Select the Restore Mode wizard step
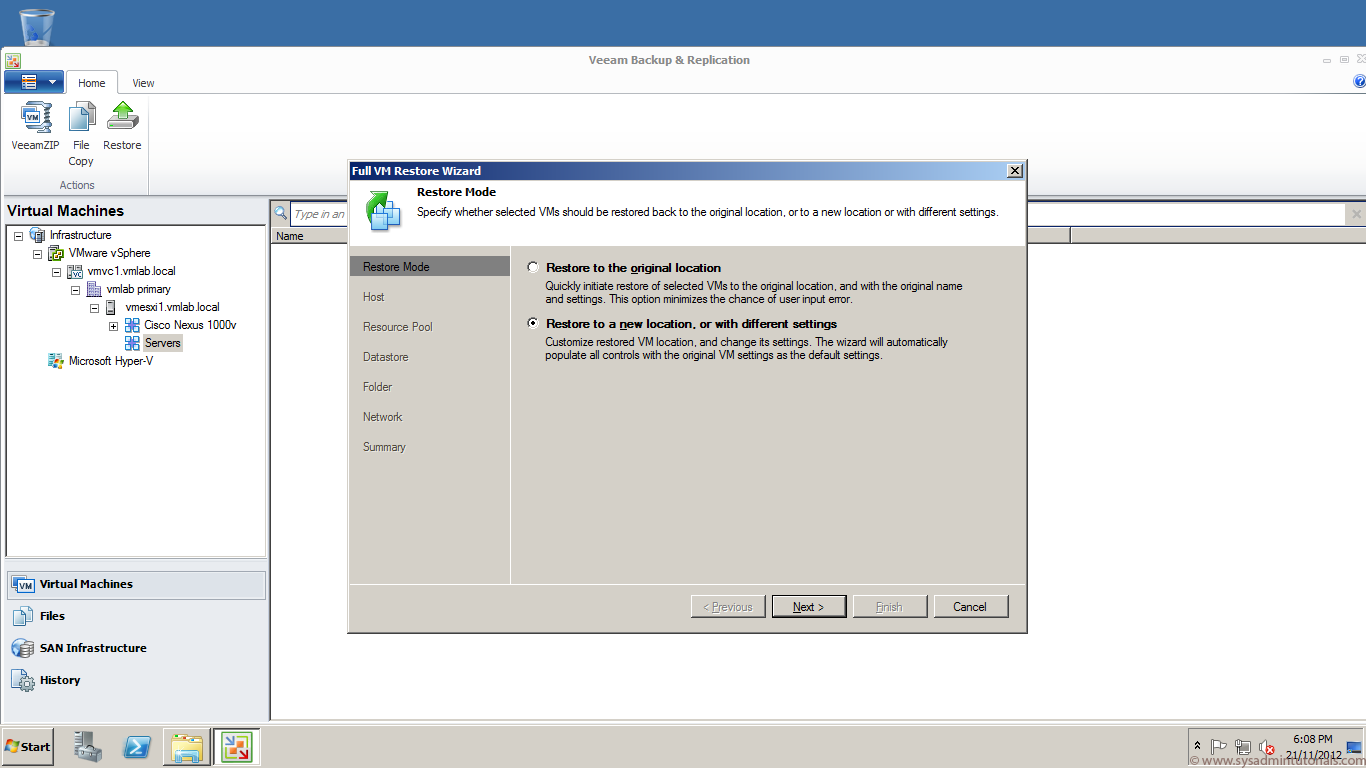1366x768 pixels. tap(430, 267)
